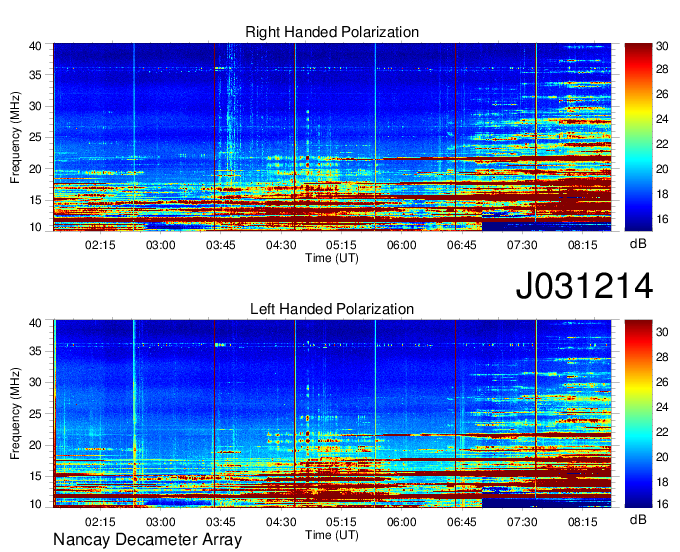Image resolution: width=680 pixels, height=552 pixels.
Task: Click the '08:15' tick label under the top plot
Action: click(x=583, y=245)
